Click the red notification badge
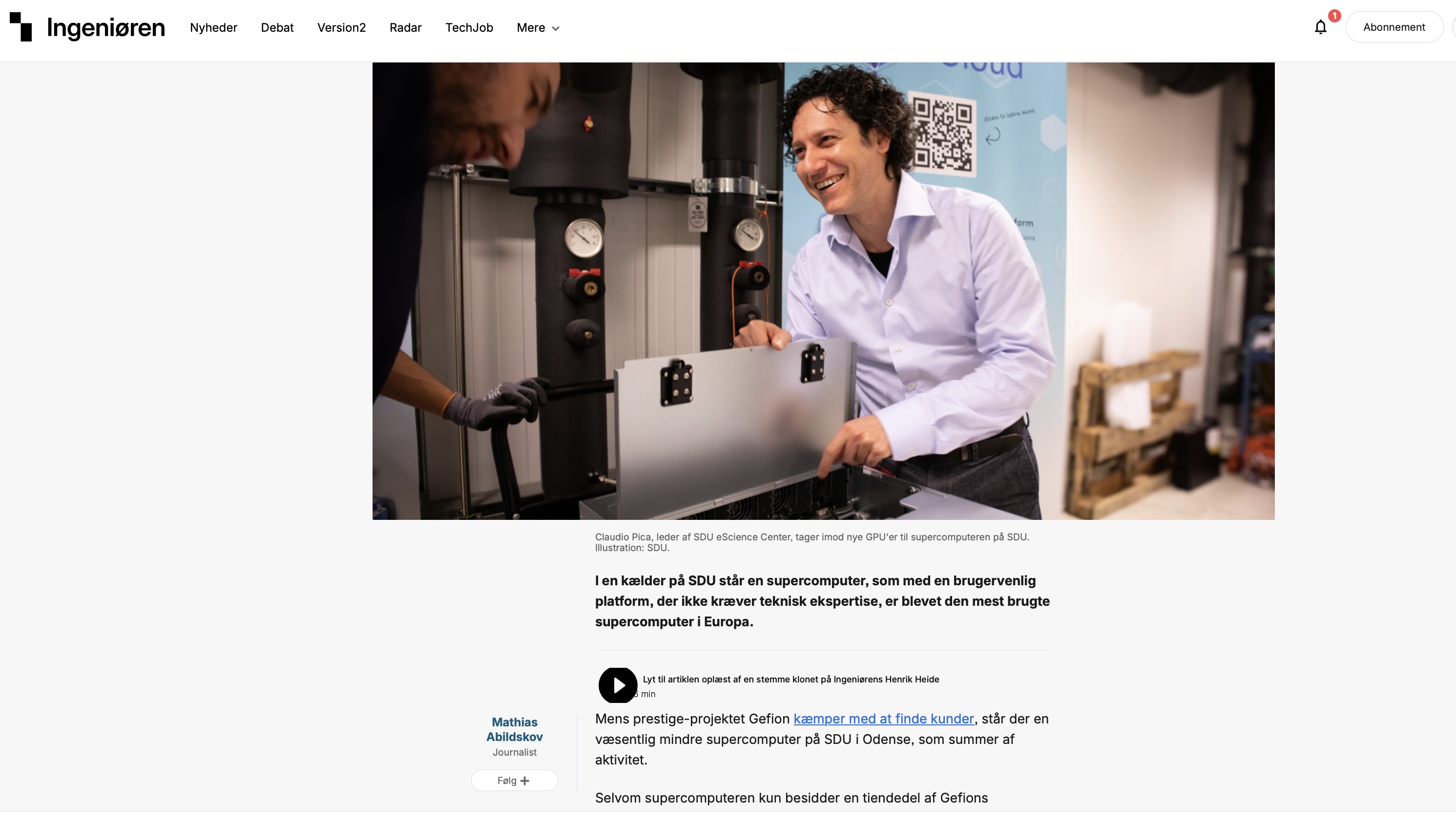 pos(1334,16)
